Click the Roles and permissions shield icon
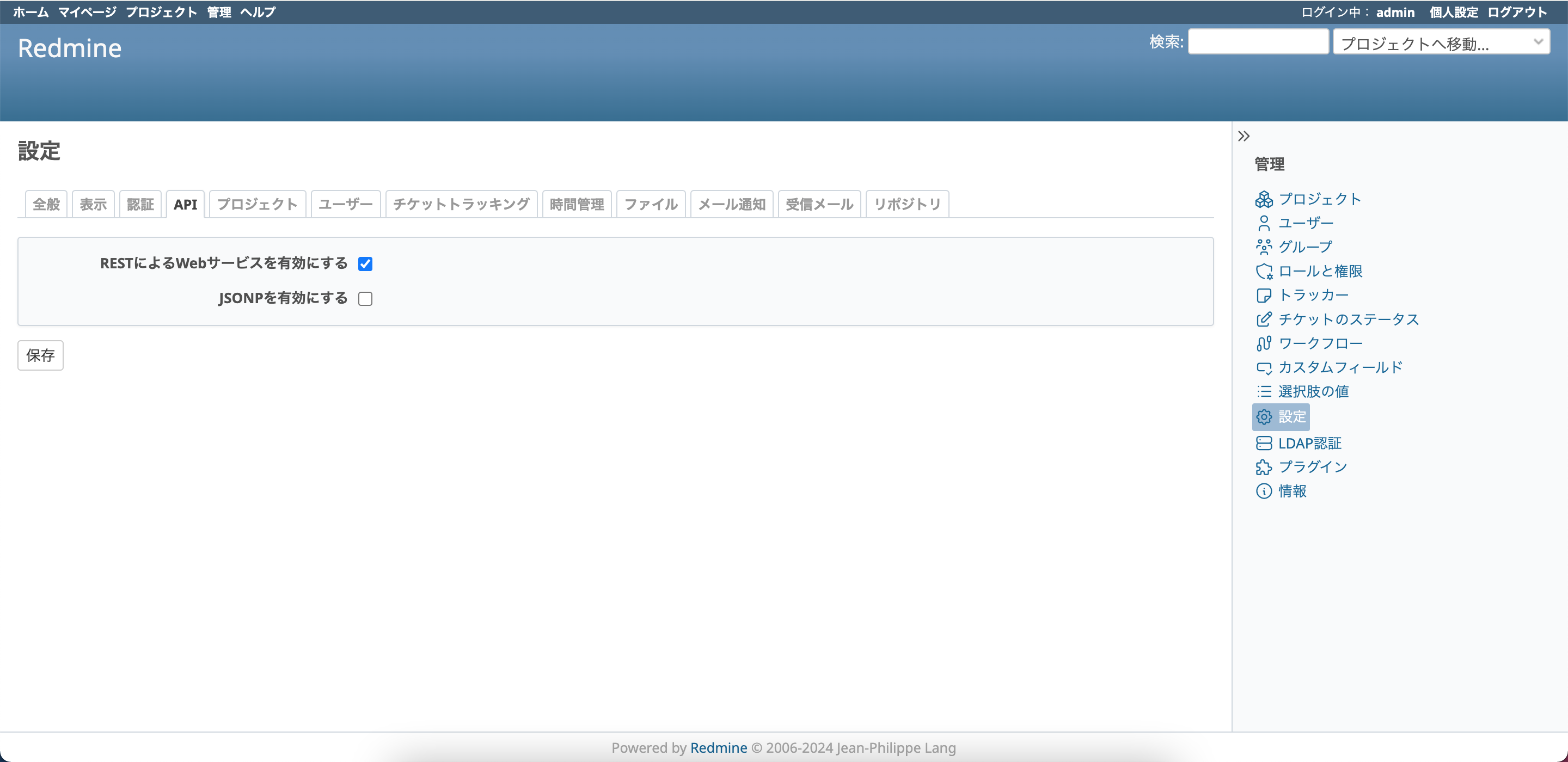The height and width of the screenshot is (762, 1568). (1264, 272)
